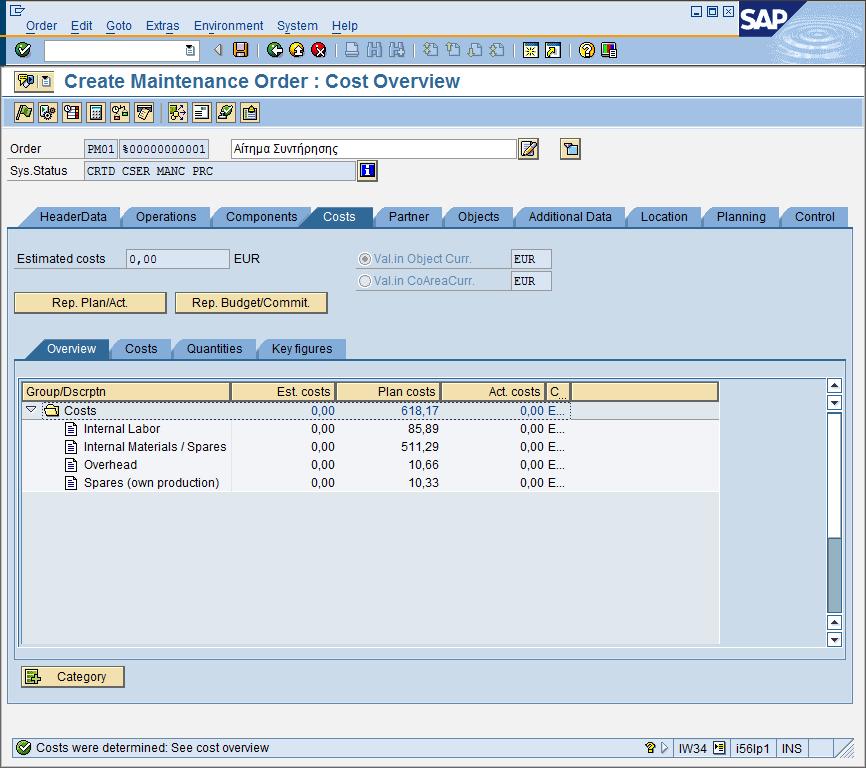This screenshot has height=768, width=866.
Task: Open the Environment menu
Action: point(229,26)
